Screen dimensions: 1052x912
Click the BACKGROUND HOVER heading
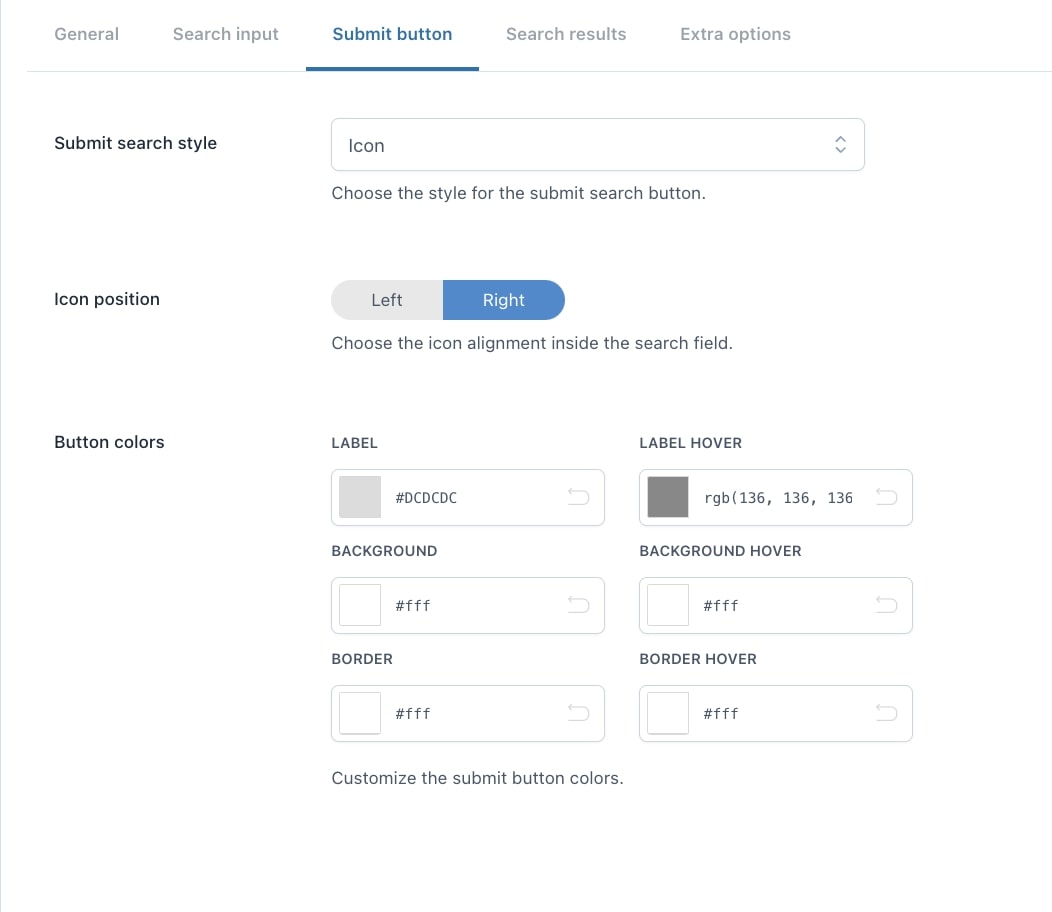(x=721, y=551)
